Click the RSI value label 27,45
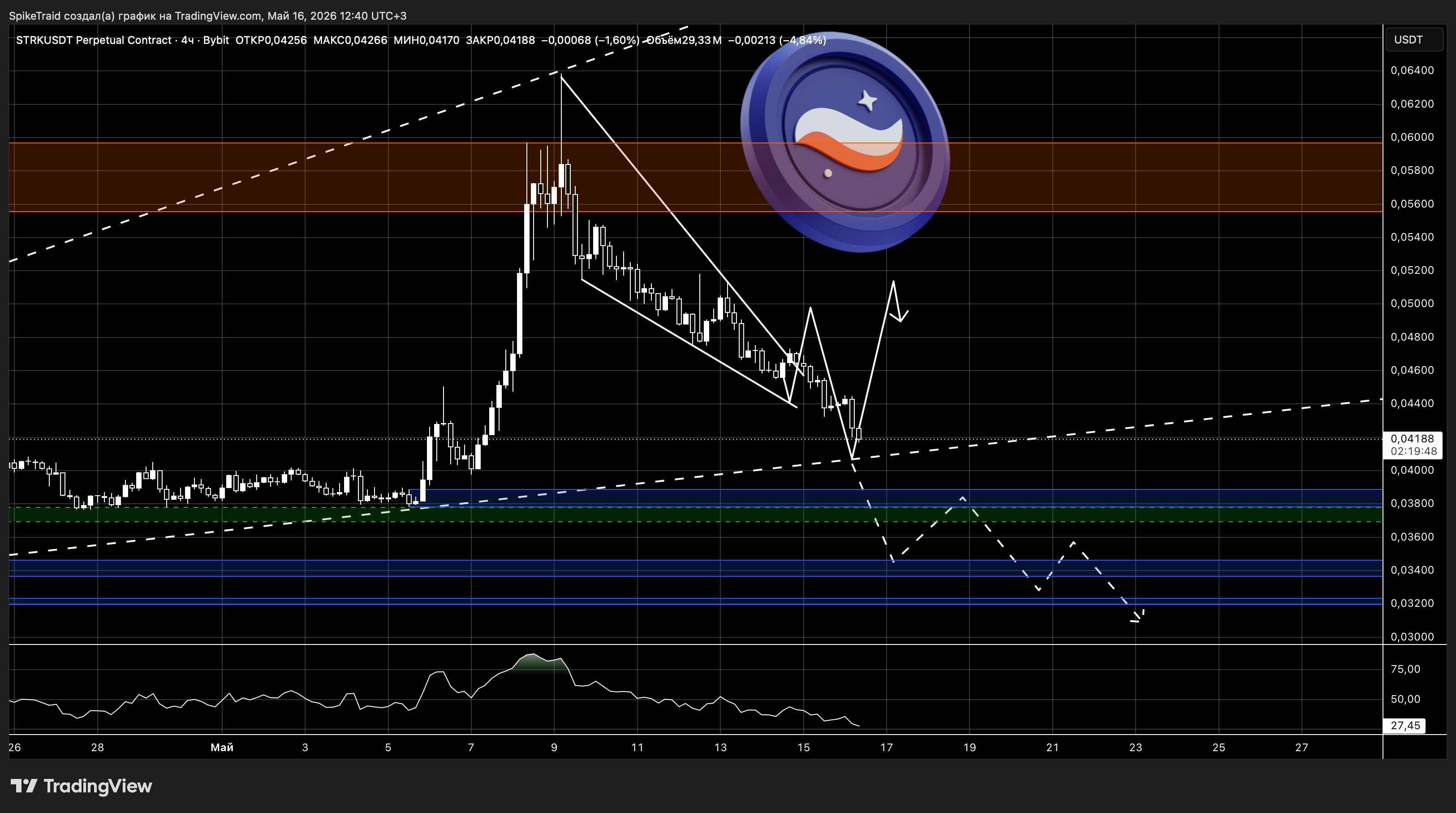Image resolution: width=1456 pixels, height=813 pixels. [1405, 725]
